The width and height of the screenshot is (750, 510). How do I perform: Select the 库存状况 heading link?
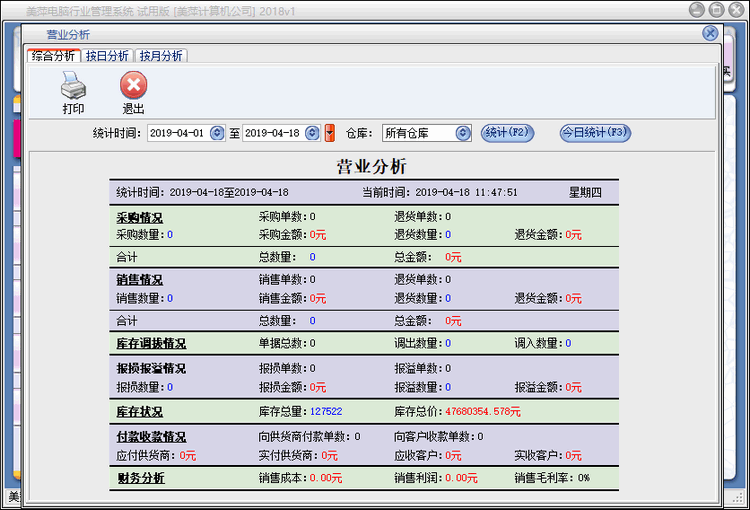[x=139, y=411]
